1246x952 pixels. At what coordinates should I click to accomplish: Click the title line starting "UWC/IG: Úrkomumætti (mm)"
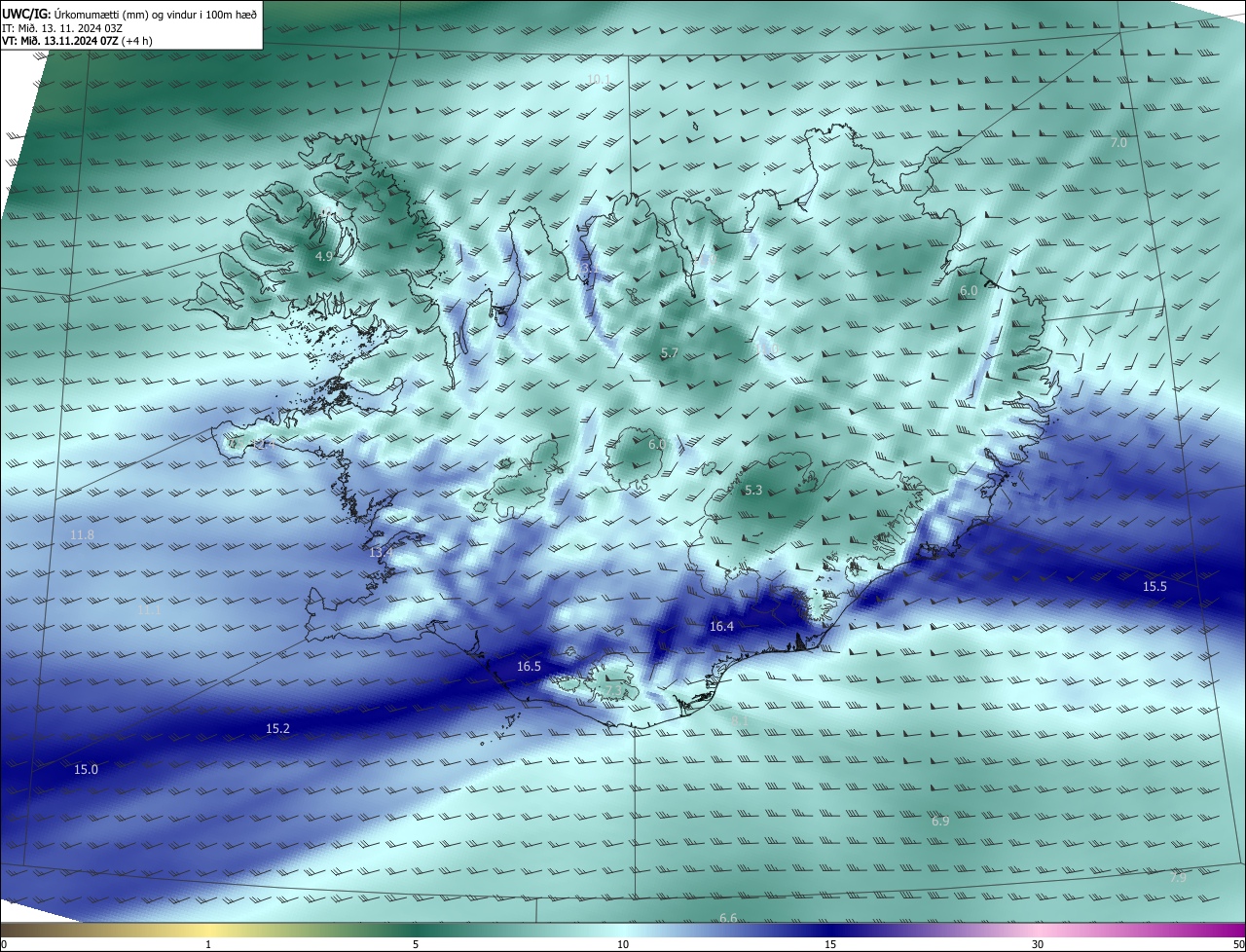click(129, 15)
